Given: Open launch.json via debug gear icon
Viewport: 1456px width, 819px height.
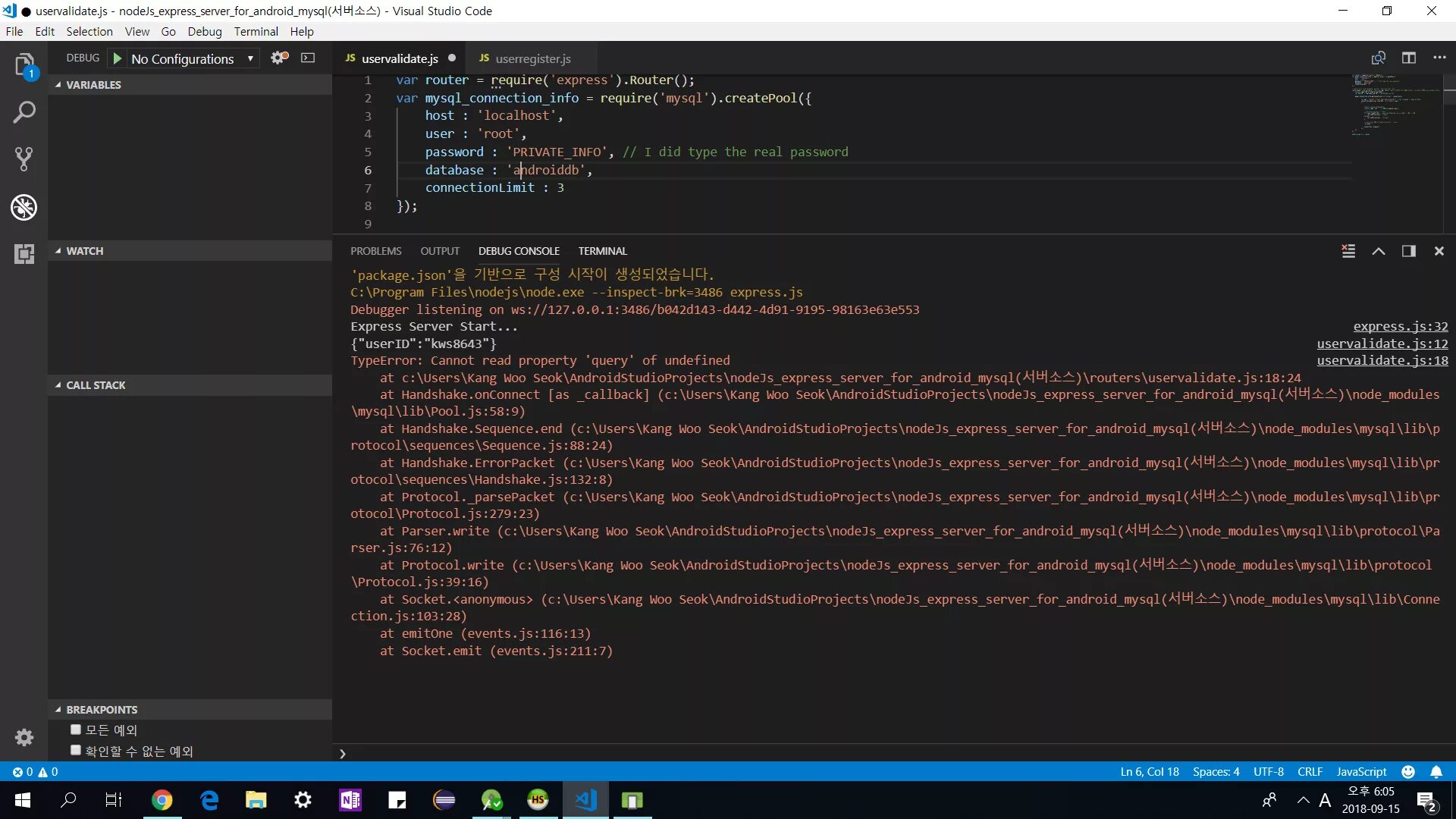Looking at the screenshot, I should coord(279,58).
